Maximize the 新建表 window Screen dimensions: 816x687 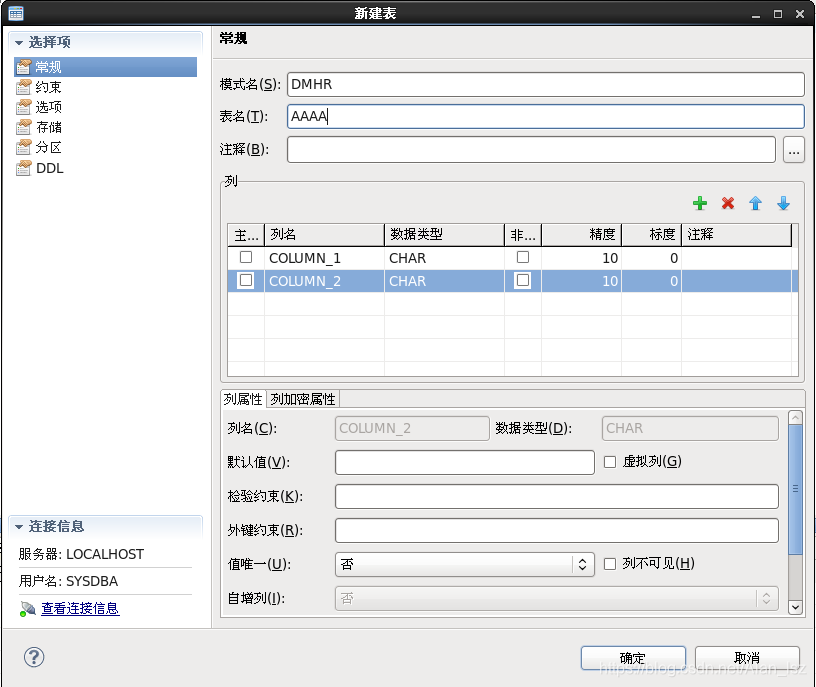click(x=777, y=14)
